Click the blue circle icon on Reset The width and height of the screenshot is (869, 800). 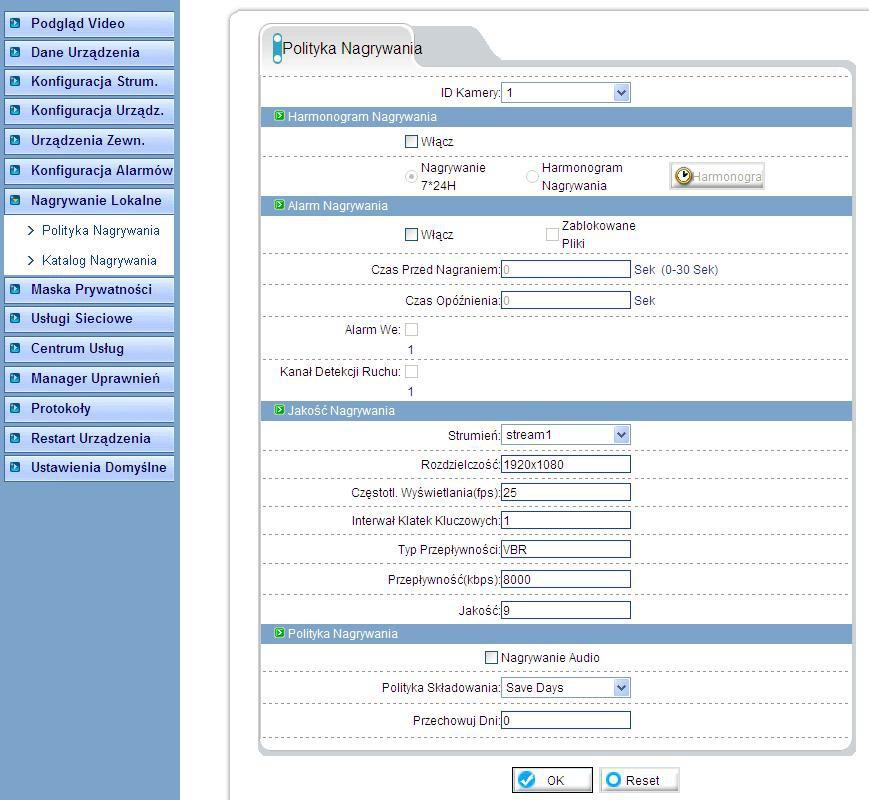[x=614, y=780]
